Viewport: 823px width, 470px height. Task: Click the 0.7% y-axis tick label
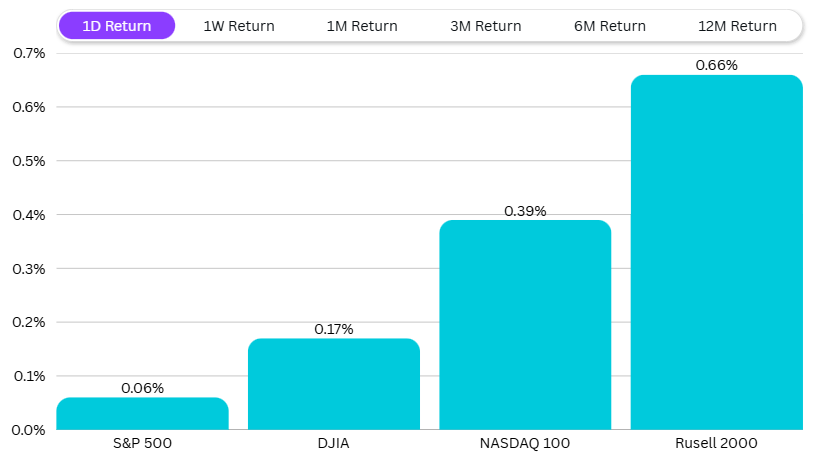coord(29,53)
